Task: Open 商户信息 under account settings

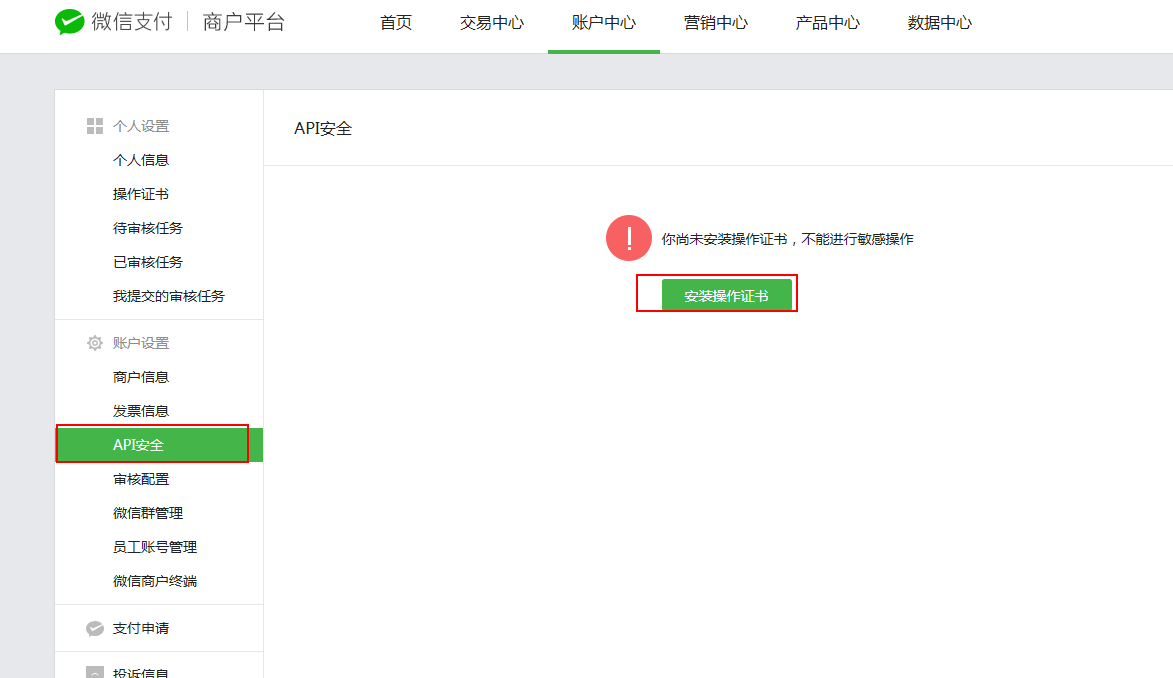Action: [x=141, y=377]
